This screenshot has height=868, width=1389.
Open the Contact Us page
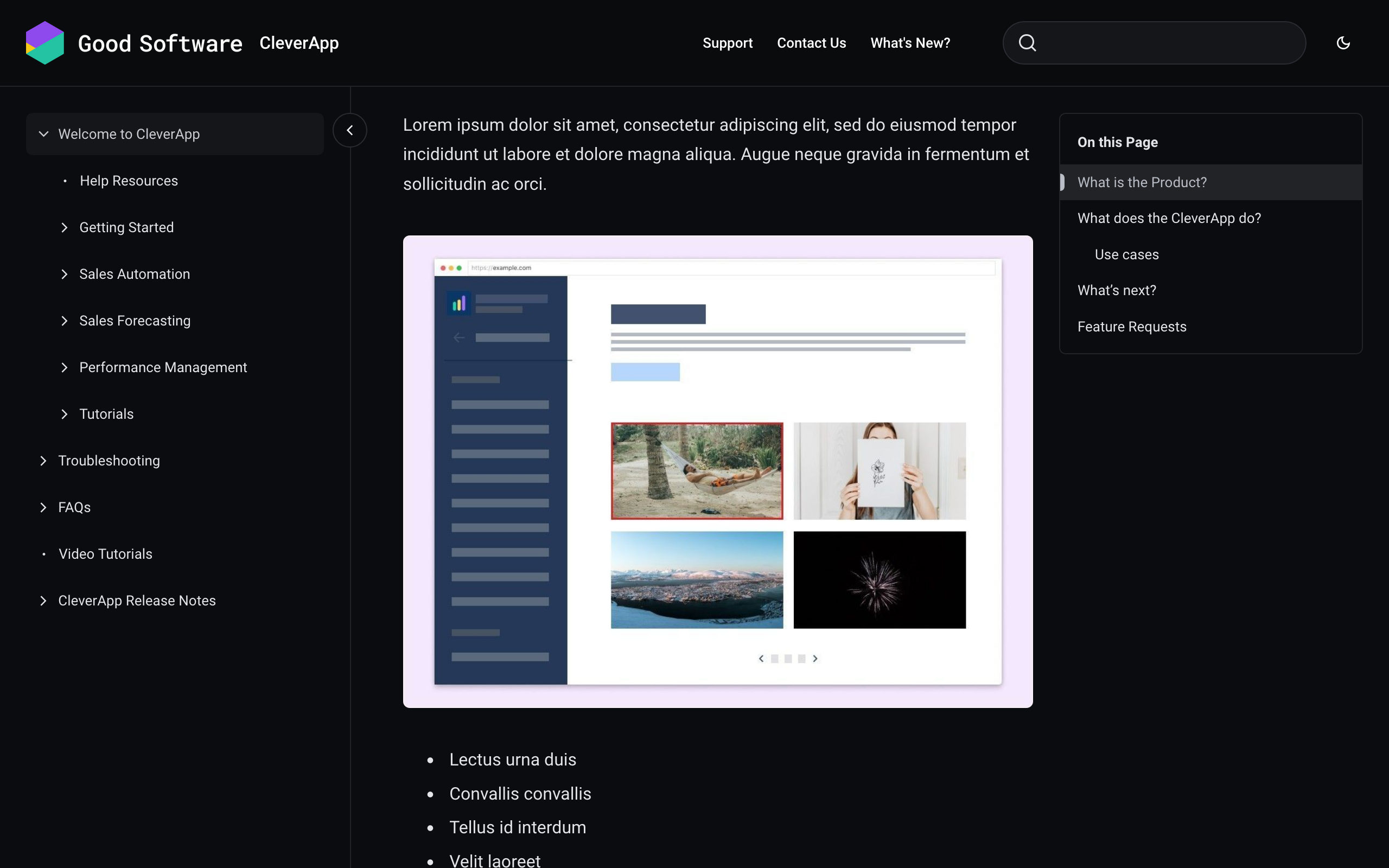(811, 42)
